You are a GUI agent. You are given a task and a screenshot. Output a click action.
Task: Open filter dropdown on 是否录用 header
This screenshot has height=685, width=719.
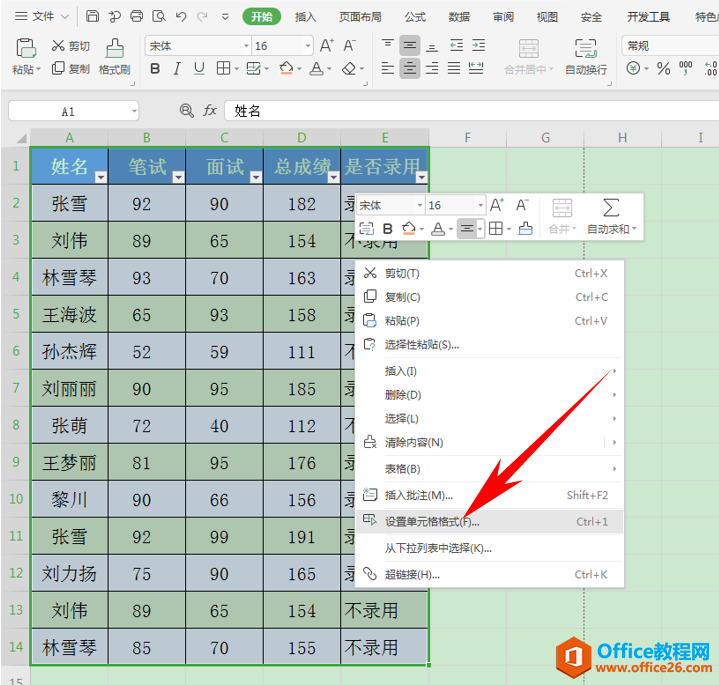(x=421, y=177)
